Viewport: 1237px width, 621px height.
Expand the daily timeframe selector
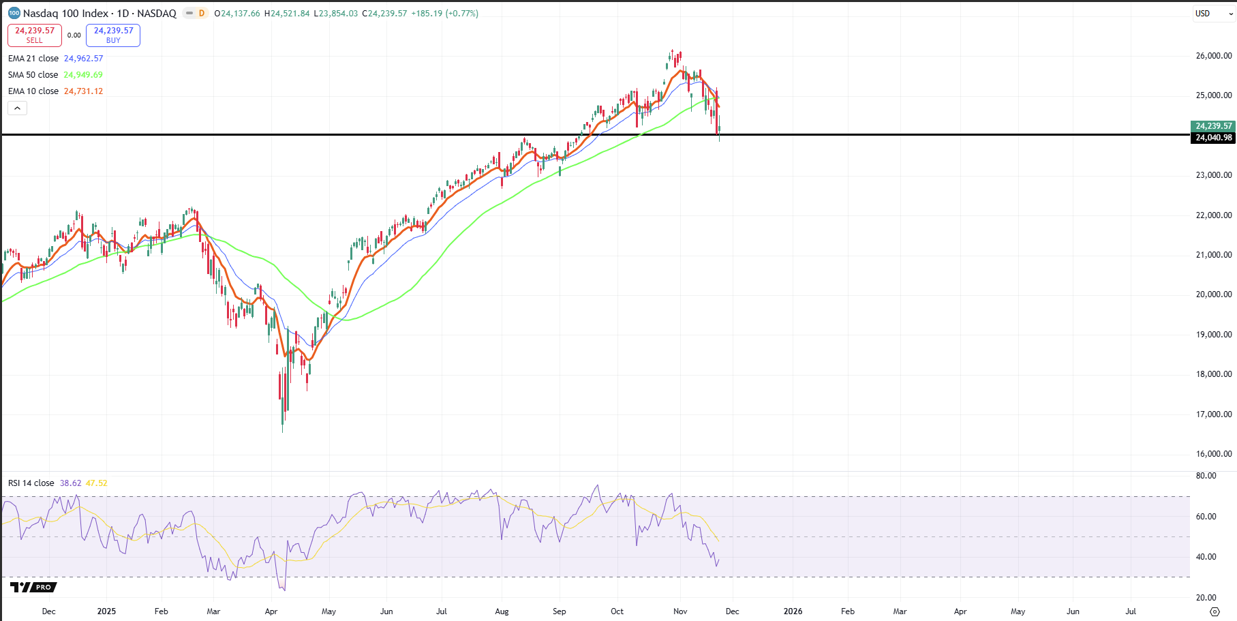[202, 13]
